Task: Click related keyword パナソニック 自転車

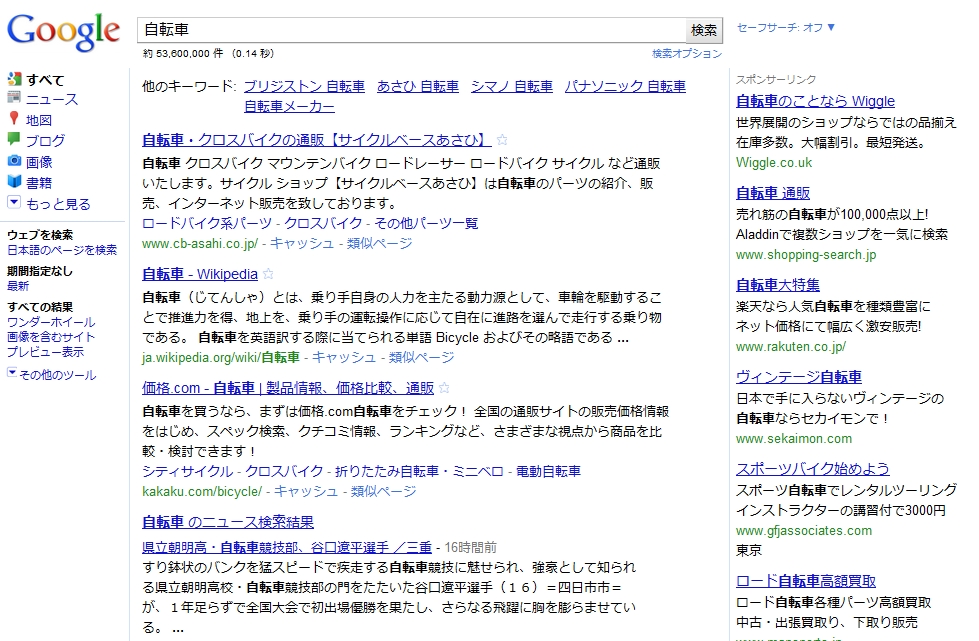Action: [625, 86]
